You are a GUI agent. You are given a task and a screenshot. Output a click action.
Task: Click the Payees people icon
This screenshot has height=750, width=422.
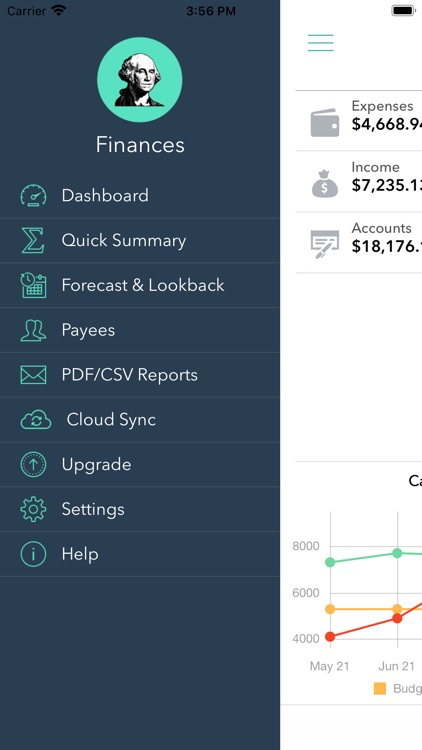(x=33, y=330)
